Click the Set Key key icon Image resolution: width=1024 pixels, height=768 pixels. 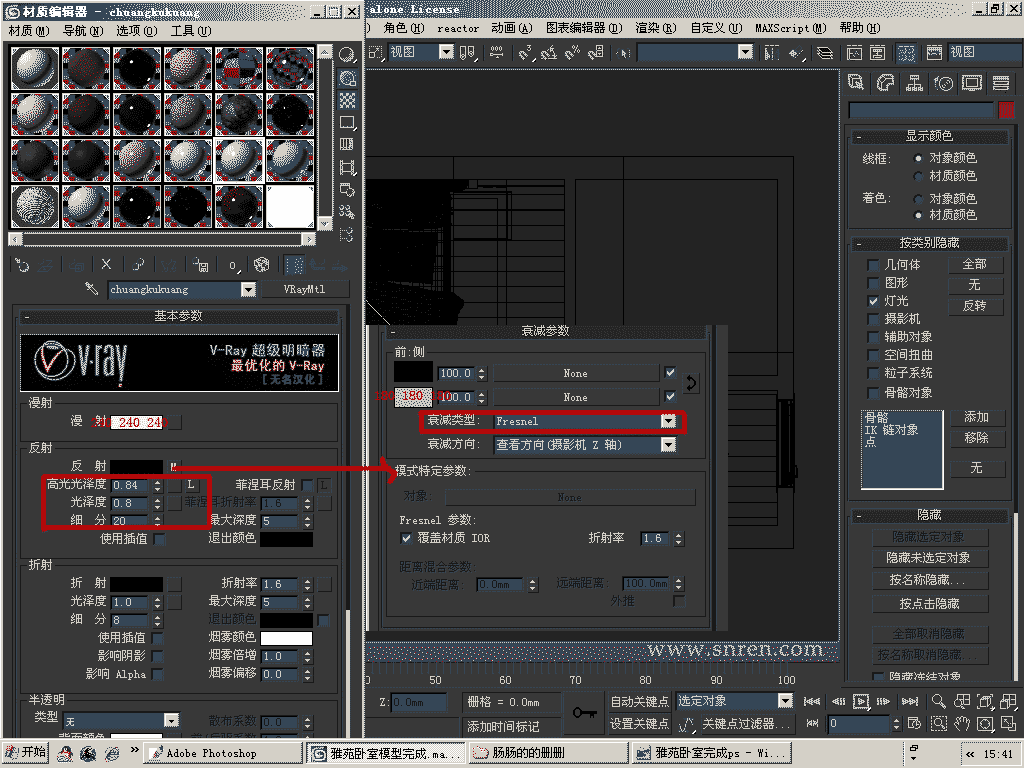(x=584, y=712)
